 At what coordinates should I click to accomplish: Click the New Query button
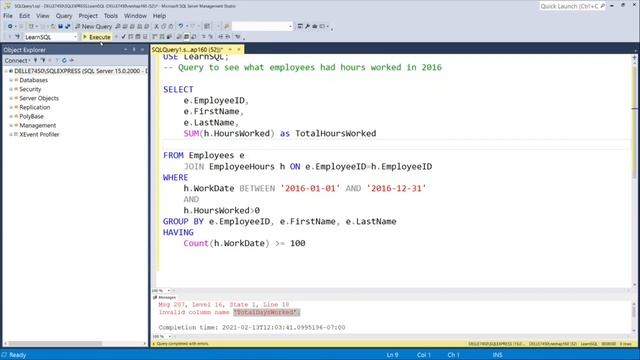[x=93, y=26]
